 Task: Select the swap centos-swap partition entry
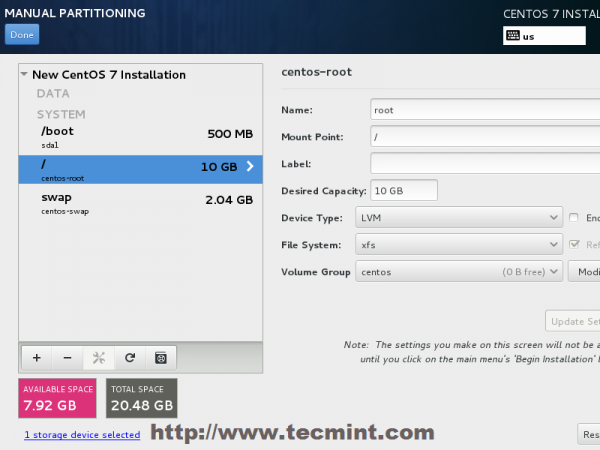coord(140,203)
